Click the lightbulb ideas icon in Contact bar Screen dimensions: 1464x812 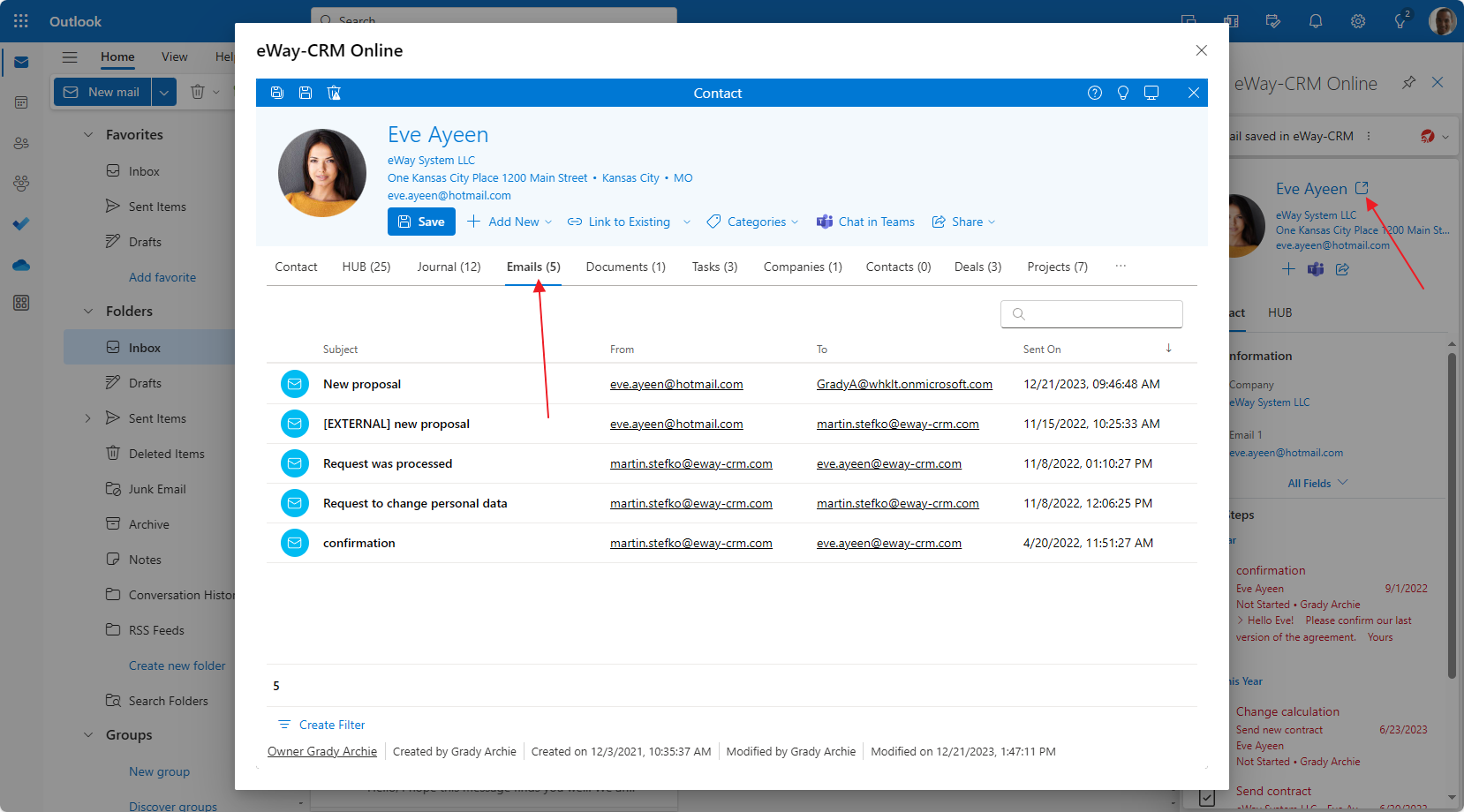click(1123, 93)
